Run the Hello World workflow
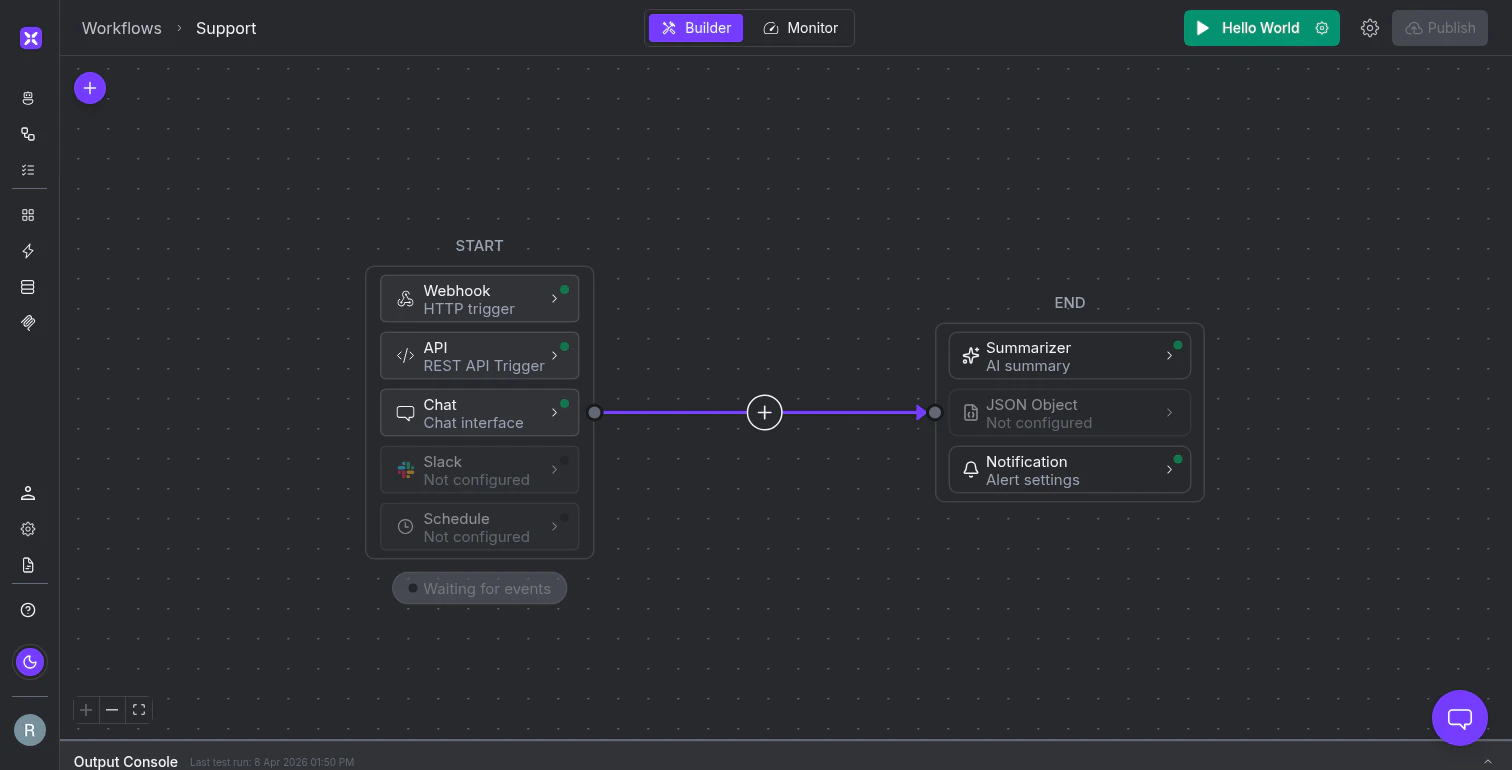1512x770 pixels. 1252,28
